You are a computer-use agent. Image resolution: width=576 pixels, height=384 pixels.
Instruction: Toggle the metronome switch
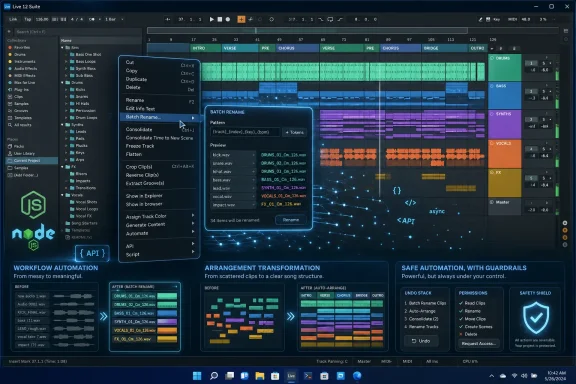pos(92,19)
